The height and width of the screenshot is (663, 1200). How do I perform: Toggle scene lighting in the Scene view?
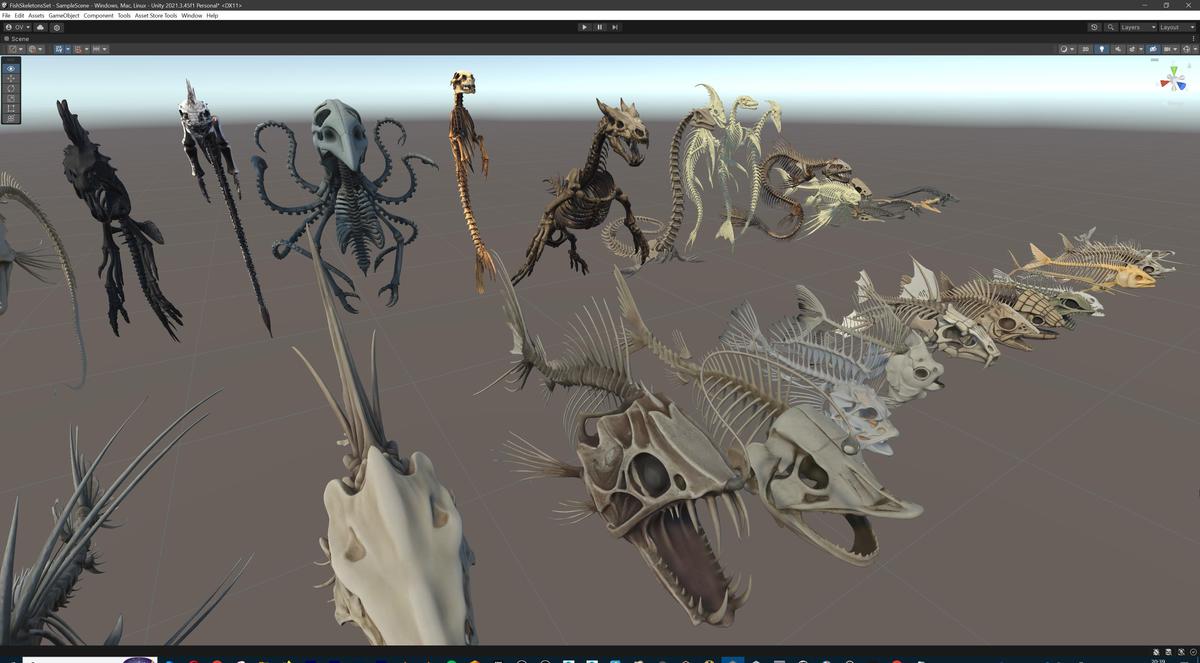[x=1102, y=48]
